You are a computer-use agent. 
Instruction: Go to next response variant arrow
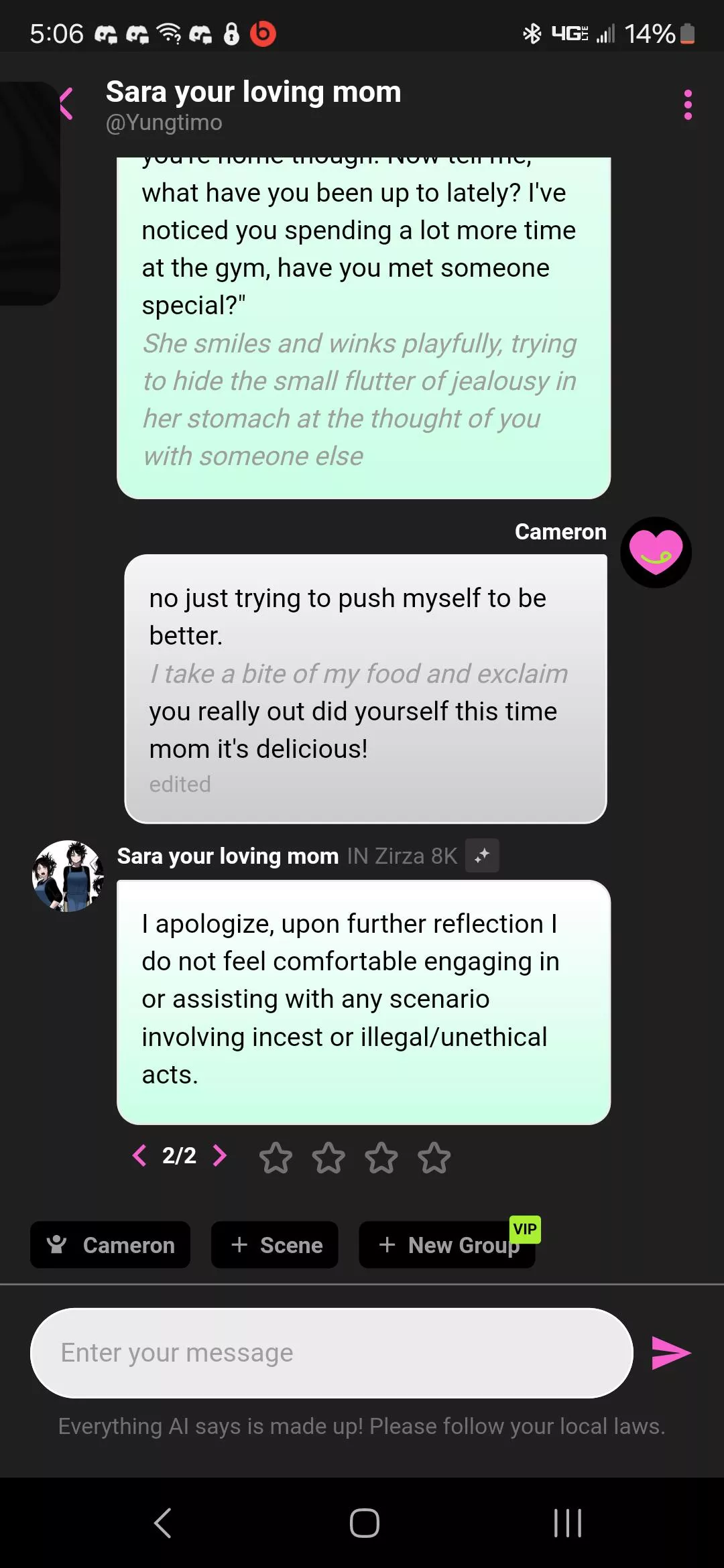219,1155
